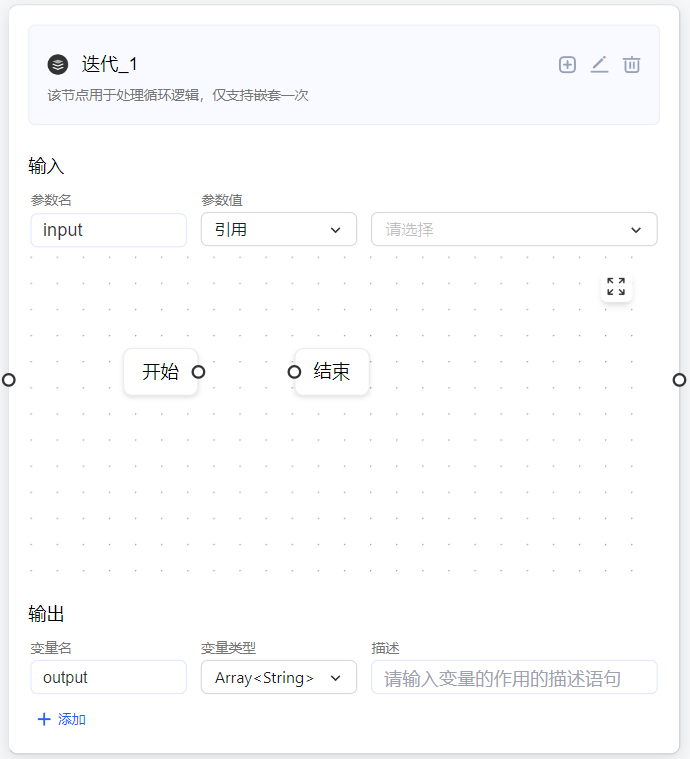Click the 变量名 column label
690x759 pixels.
tap(51, 648)
